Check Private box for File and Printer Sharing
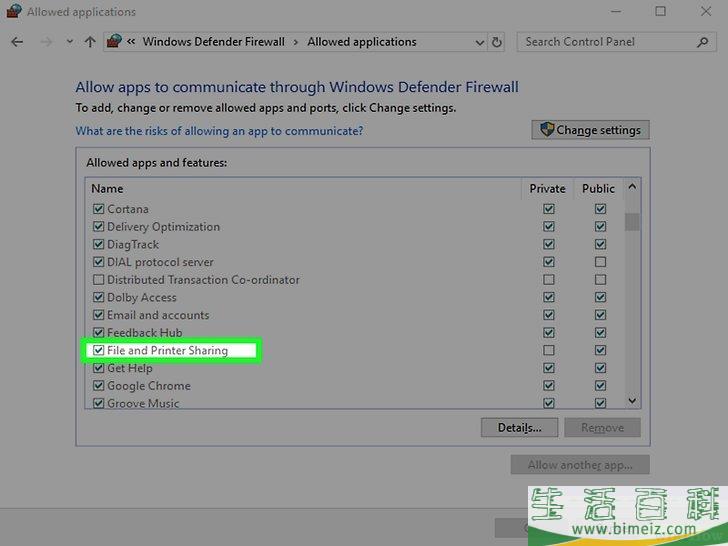This screenshot has height=546, width=728. [548, 351]
